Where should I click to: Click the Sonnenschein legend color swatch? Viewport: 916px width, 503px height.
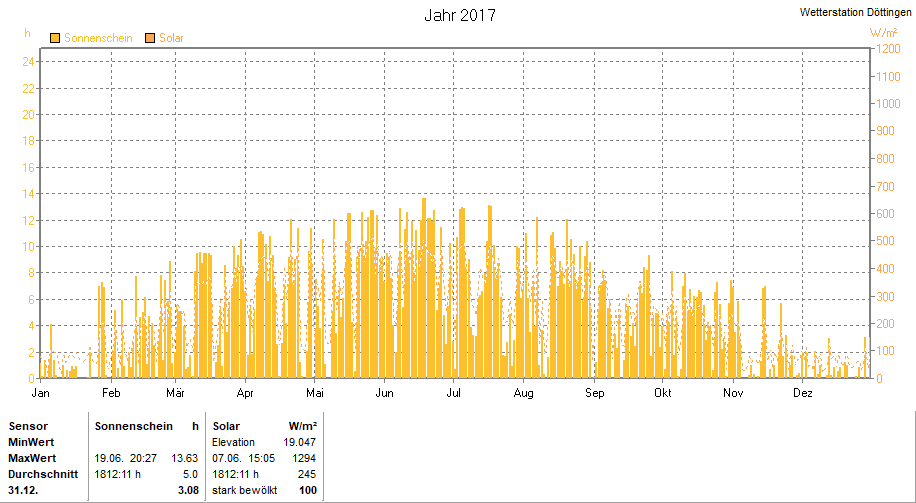(x=55, y=39)
